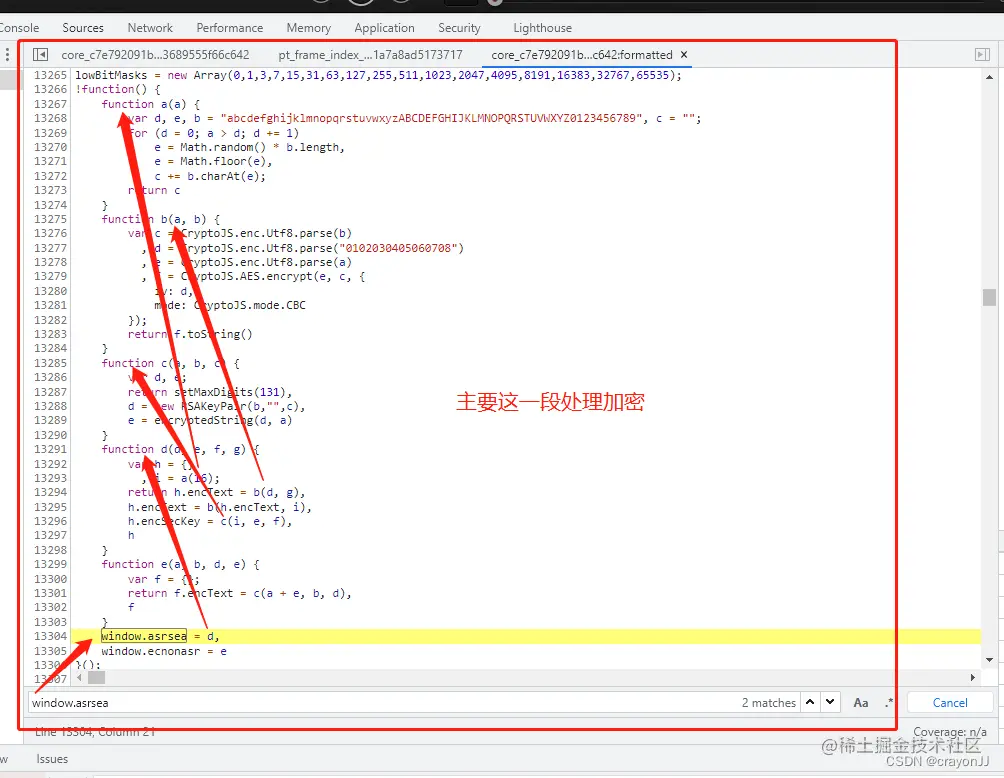Open the Issues drawer tab

point(52,759)
